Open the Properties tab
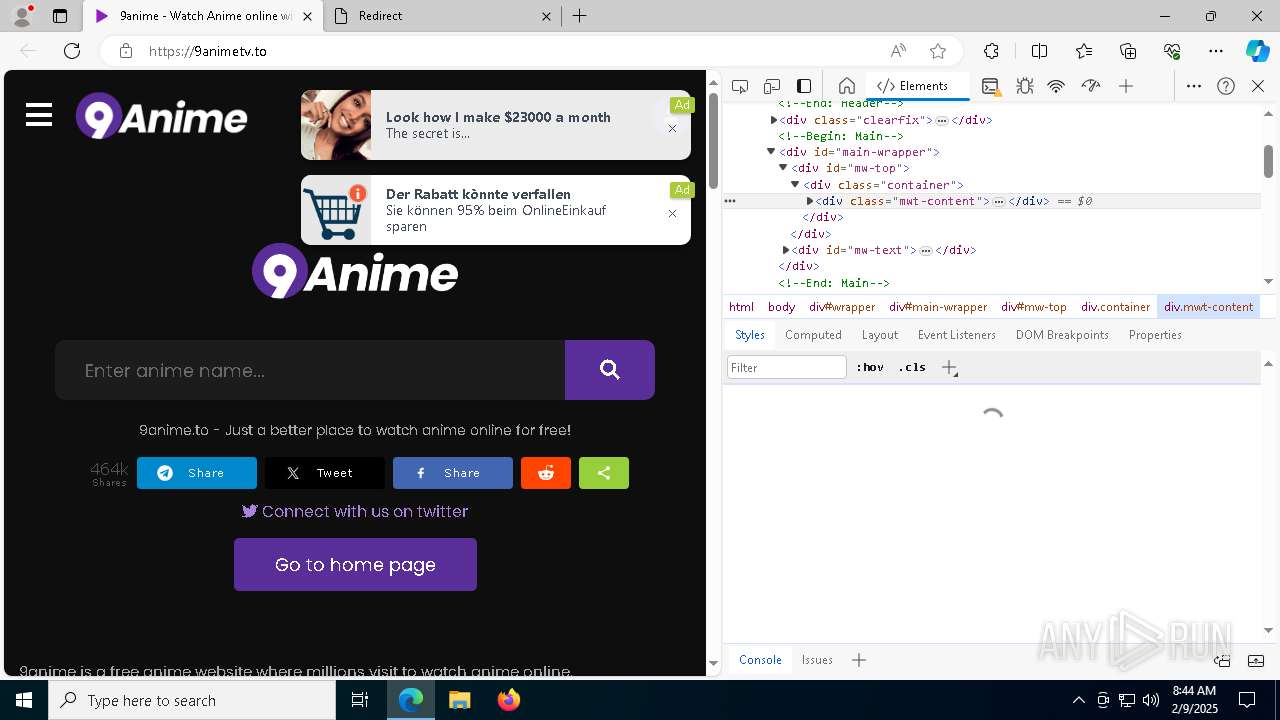This screenshot has width=1280, height=720. [x=1155, y=335]
